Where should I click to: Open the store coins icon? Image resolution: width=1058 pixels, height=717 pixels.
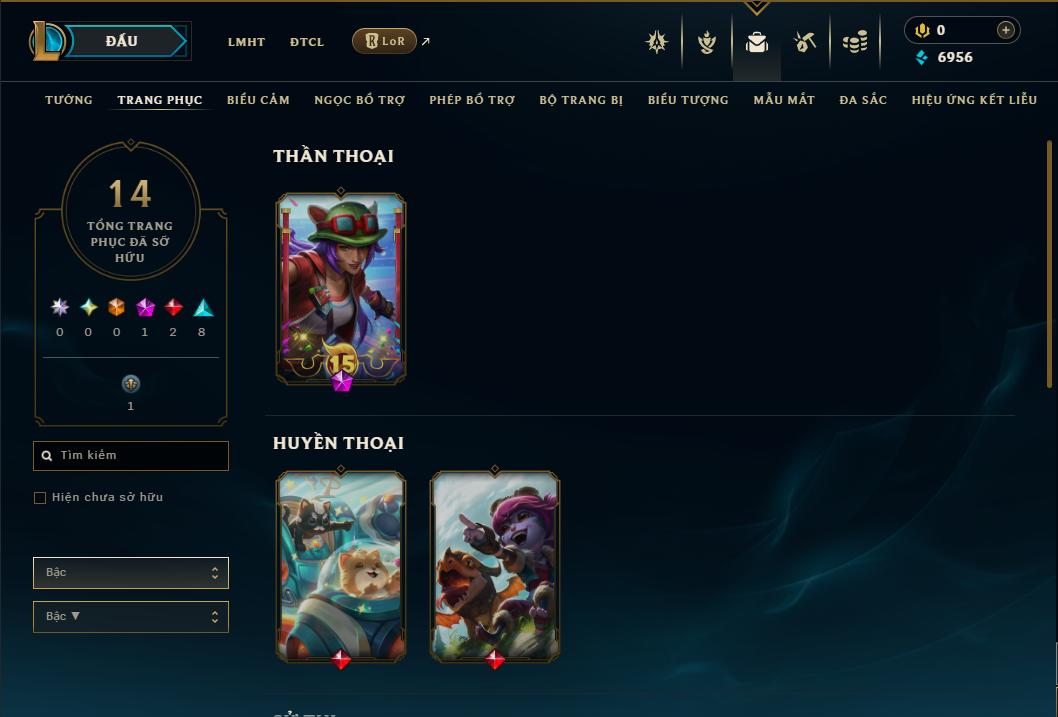click(855, 42)
